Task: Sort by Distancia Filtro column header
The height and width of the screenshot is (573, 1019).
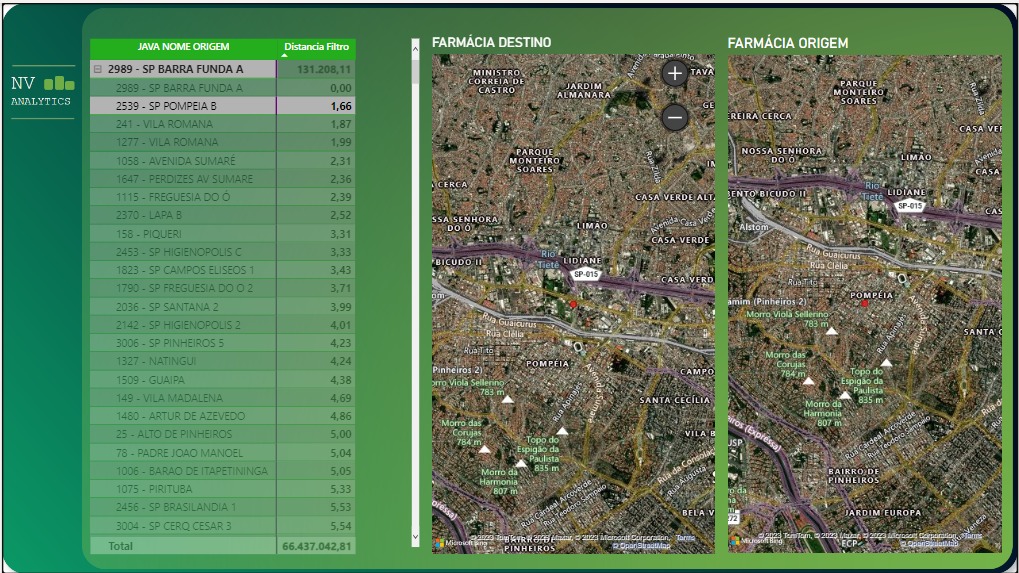Action: pyautogui.click(x=316, y=47)
